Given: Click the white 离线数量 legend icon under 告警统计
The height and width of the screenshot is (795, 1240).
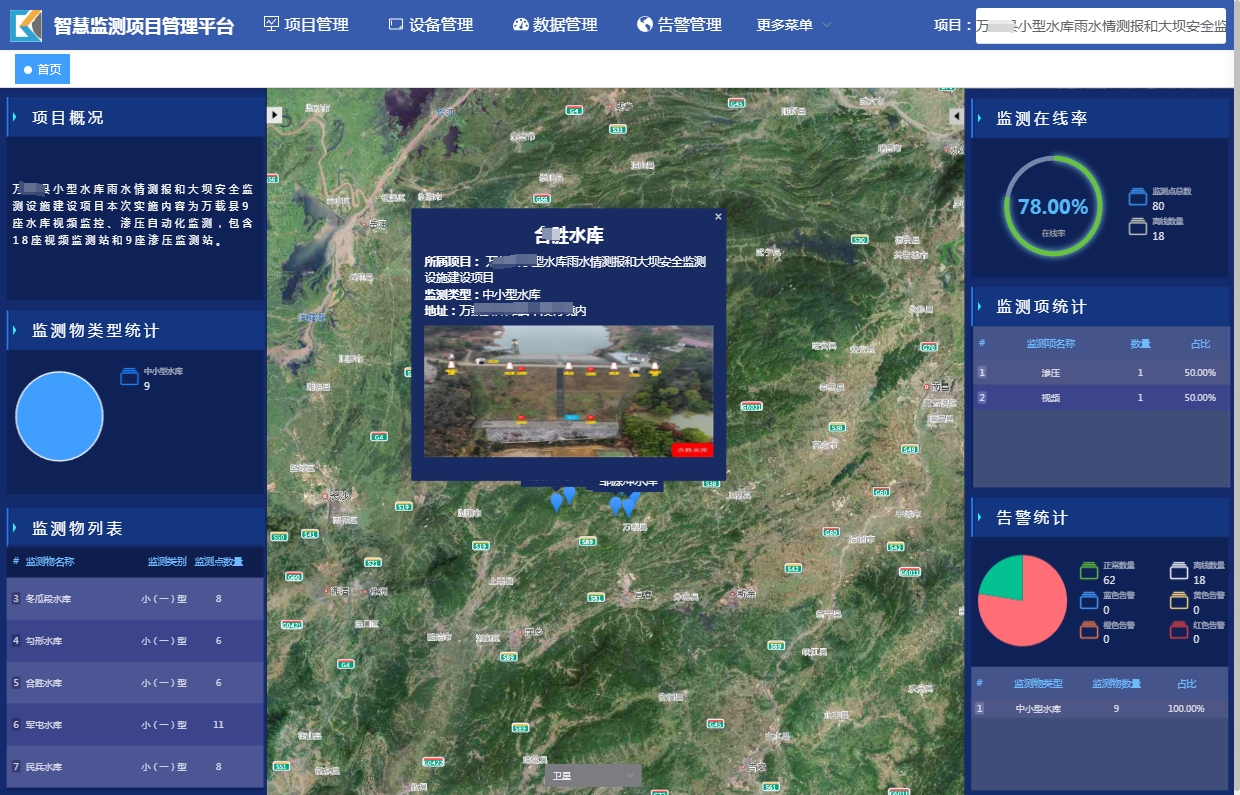Looking at the screenshot, I should pyautogui.click(x=1180, y=572).
